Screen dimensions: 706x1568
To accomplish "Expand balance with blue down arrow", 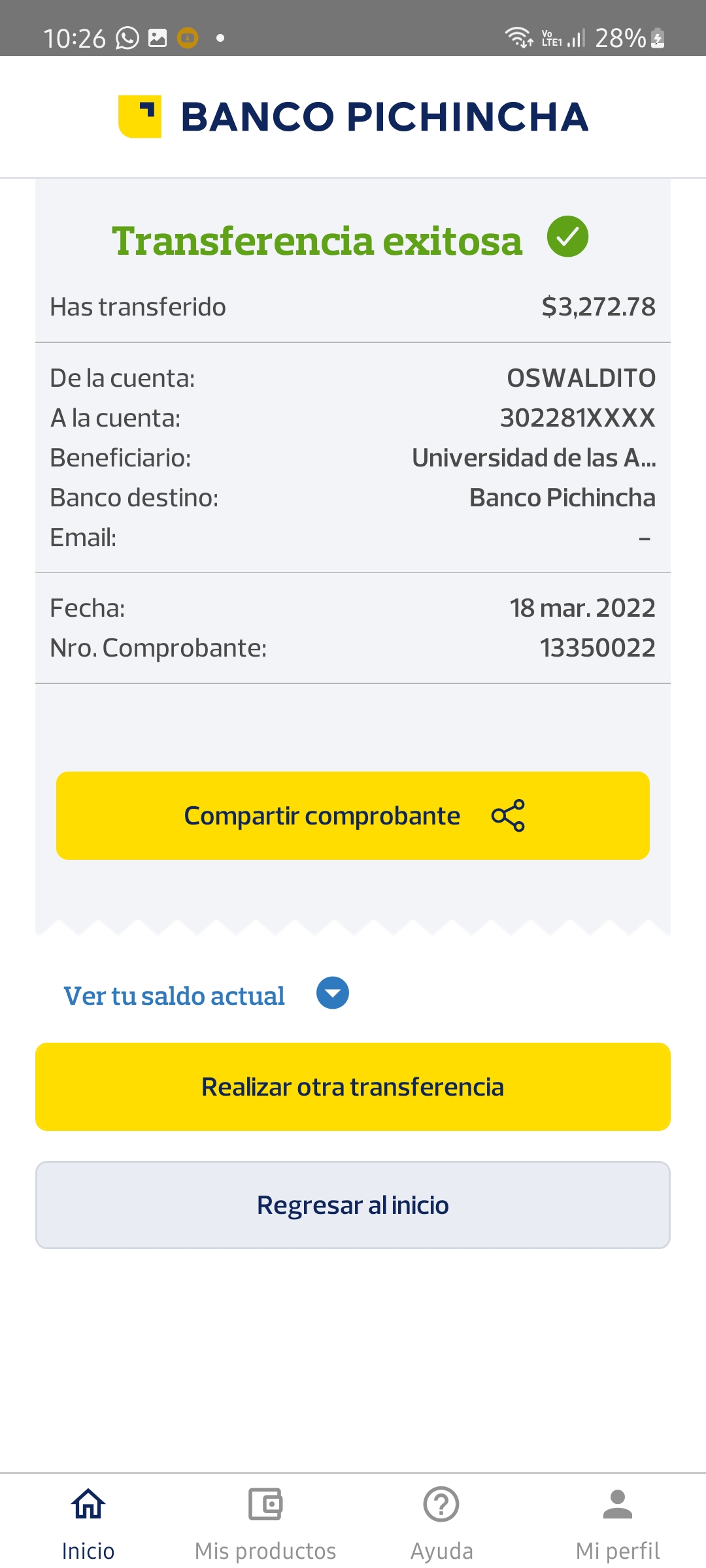I will click(x=333, y=993).
